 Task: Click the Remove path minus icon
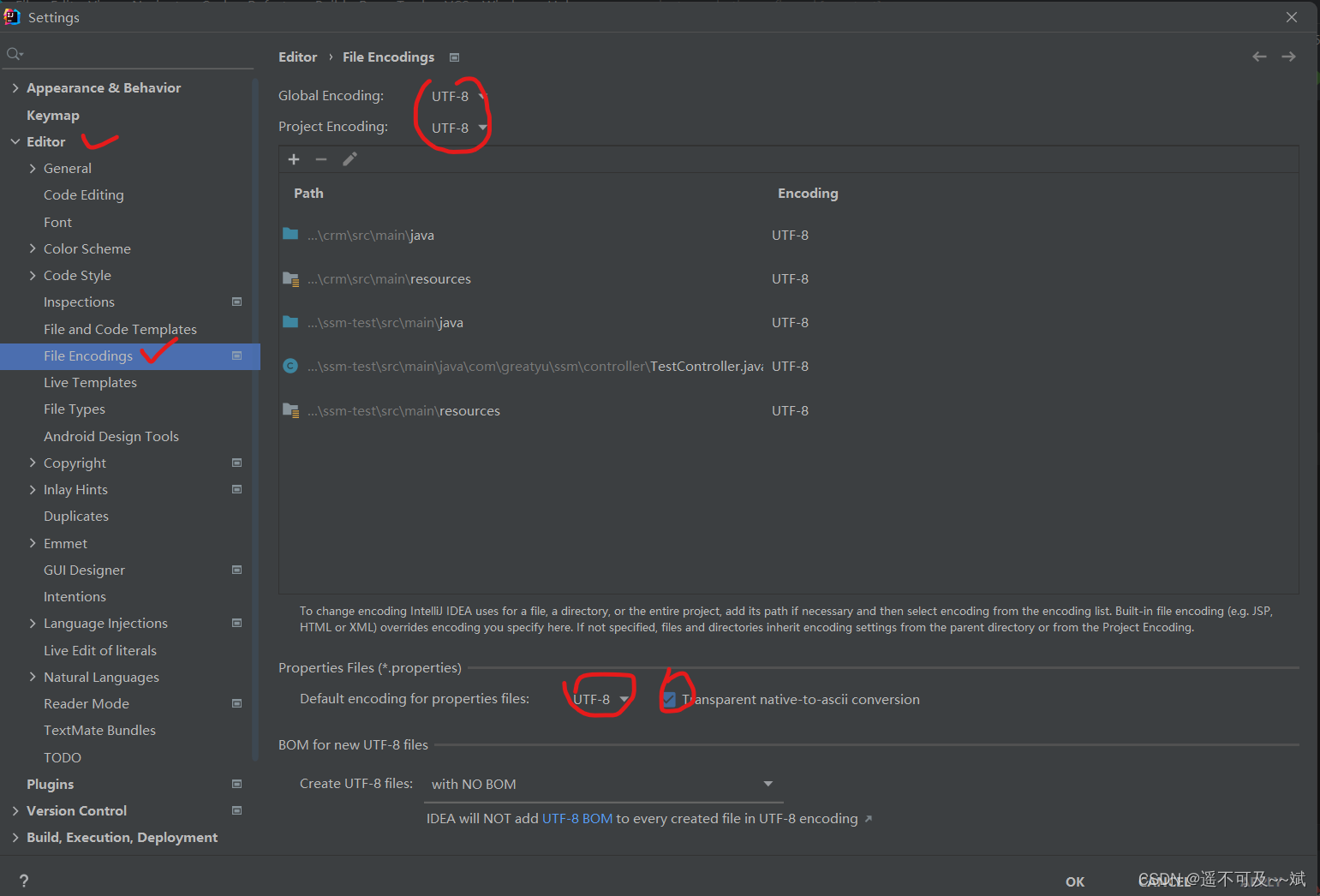(321, 159)
